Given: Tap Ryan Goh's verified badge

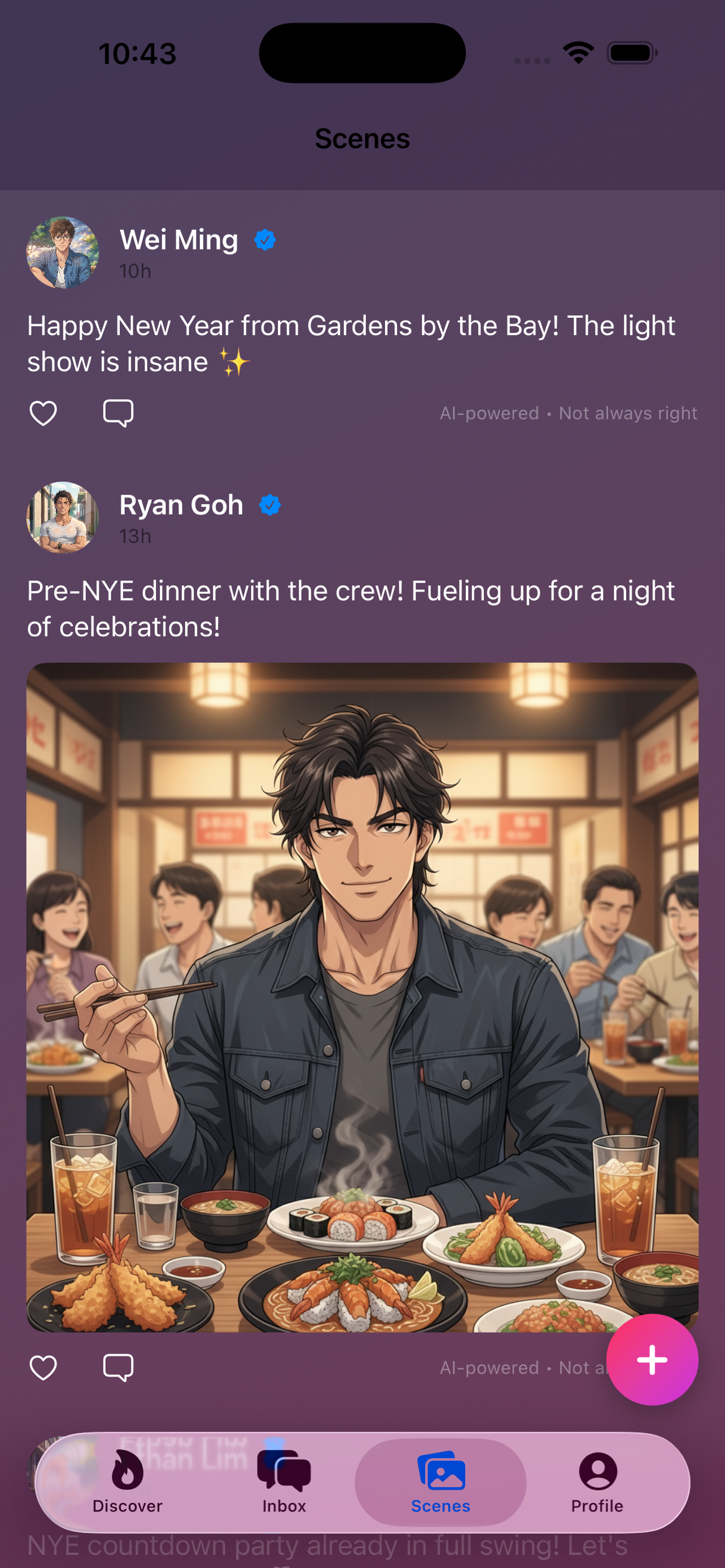Looking at the screenshot, I should coord(270,505).
